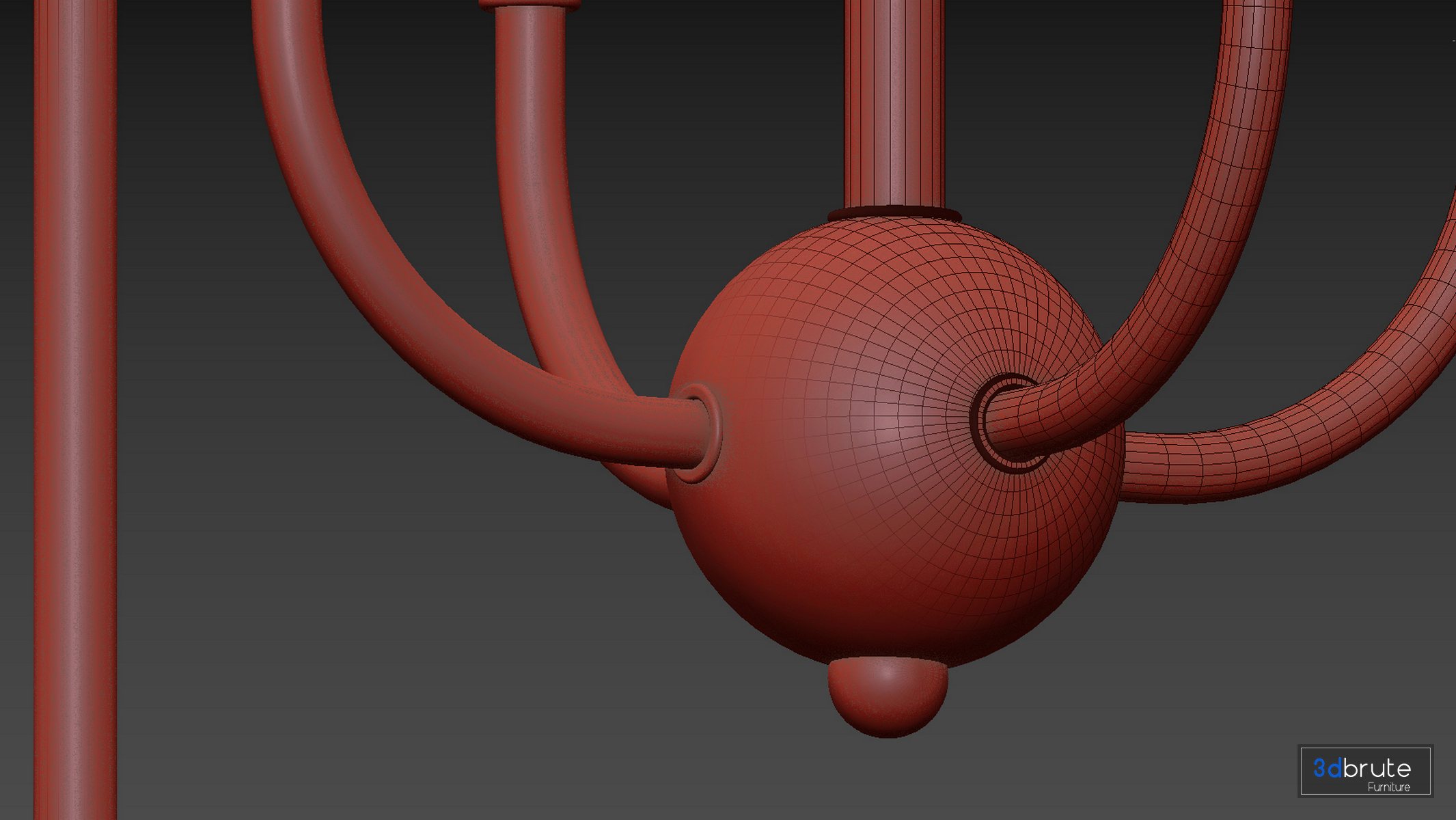Click the Furniture text under logo
The height and width of the screenshot is (820, 1456).
point(1388,787)
